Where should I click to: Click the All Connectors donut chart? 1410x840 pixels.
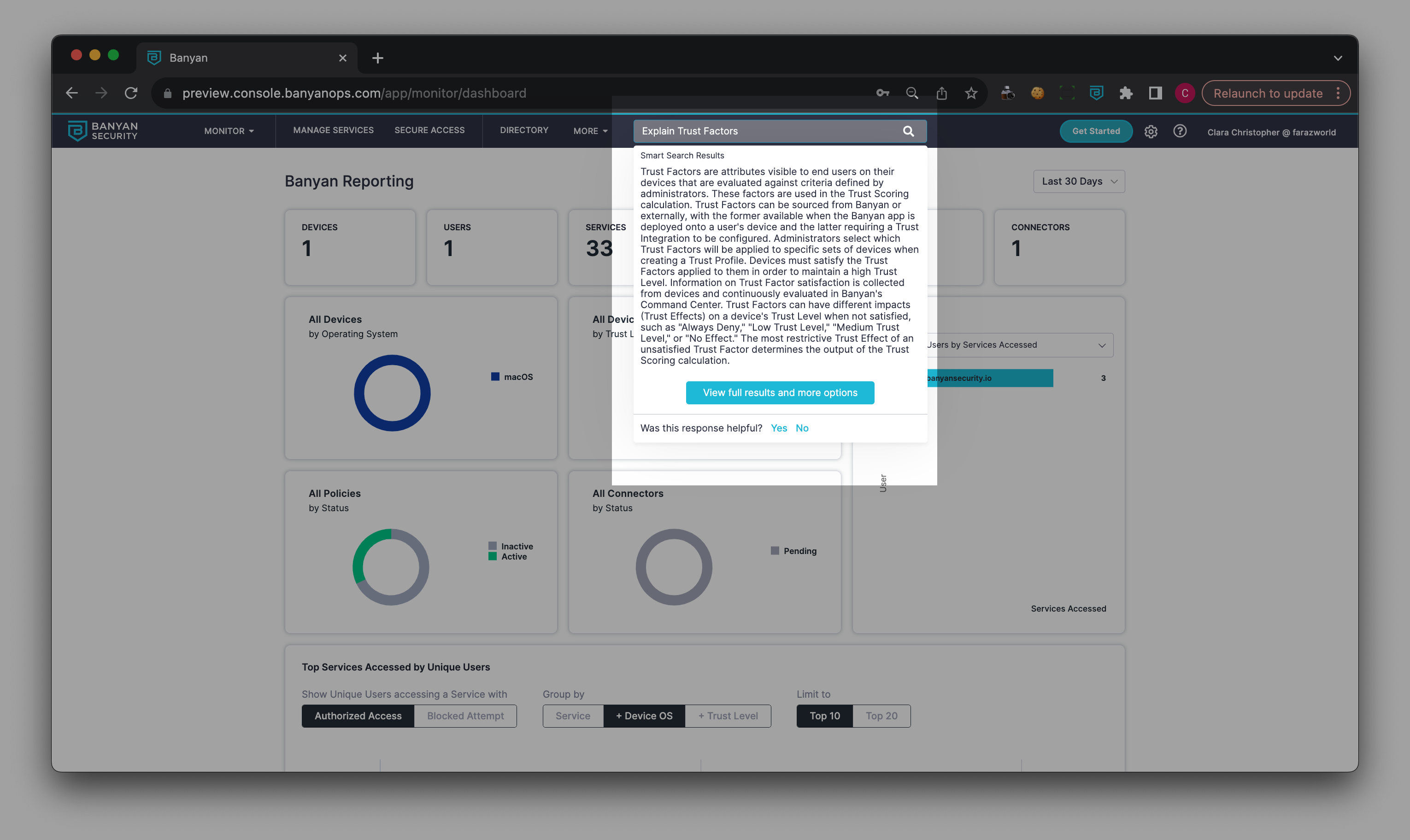[674, 567]
